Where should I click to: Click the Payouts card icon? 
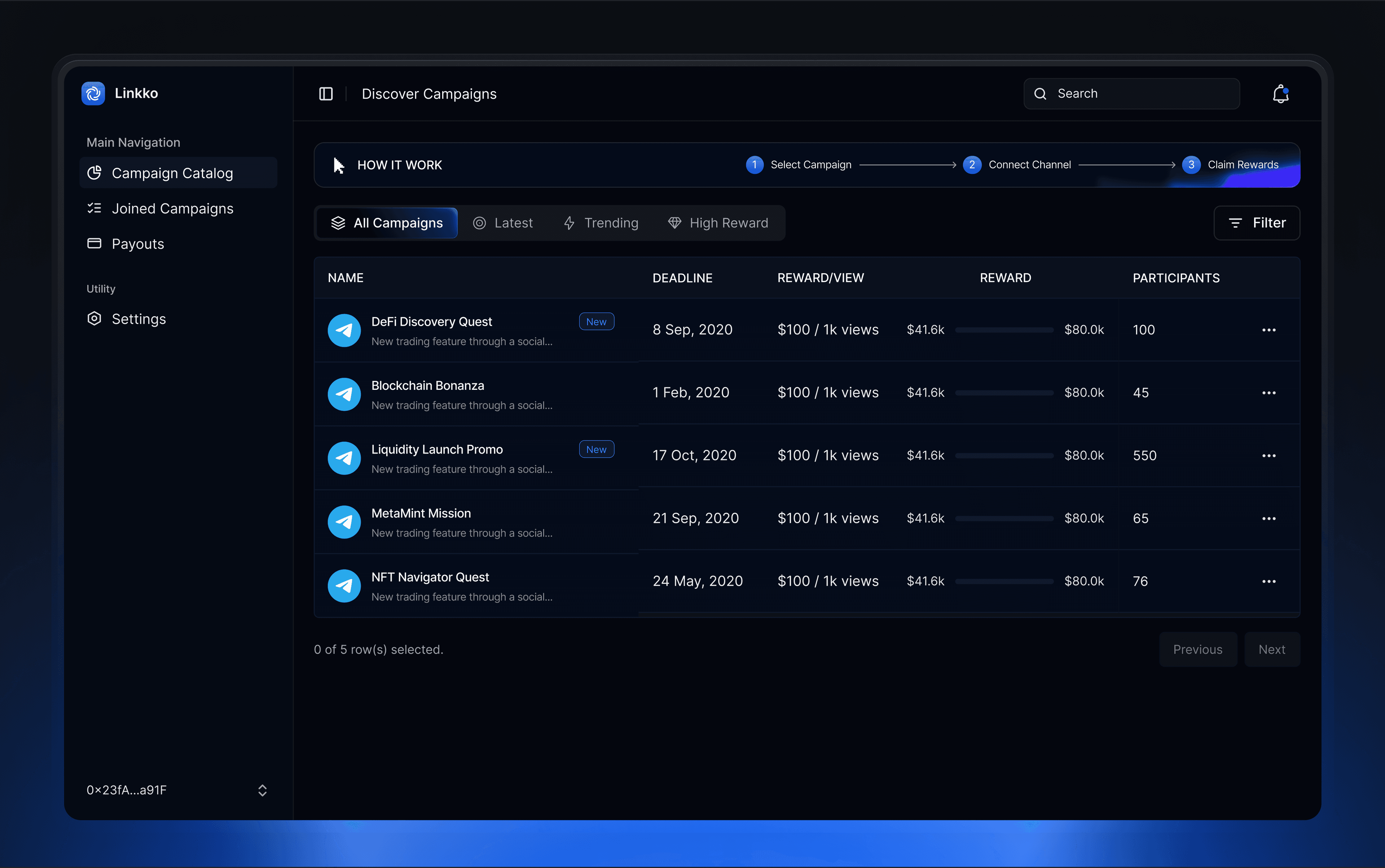pyautogui.click(x=94, y=243)
